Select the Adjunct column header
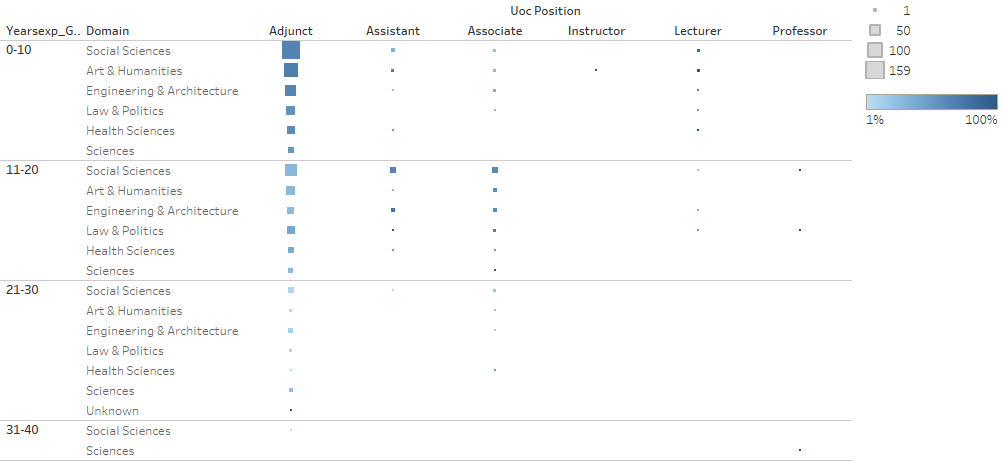Viewport: 1002px width, 461px height. [x=291, y=31]
